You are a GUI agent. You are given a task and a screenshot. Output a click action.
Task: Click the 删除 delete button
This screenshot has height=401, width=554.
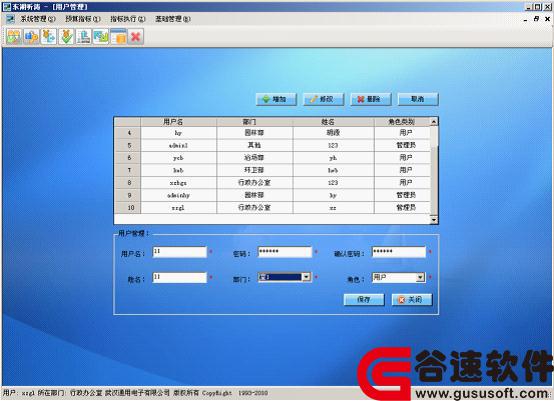pyautogui.click(x=371, y=99)
